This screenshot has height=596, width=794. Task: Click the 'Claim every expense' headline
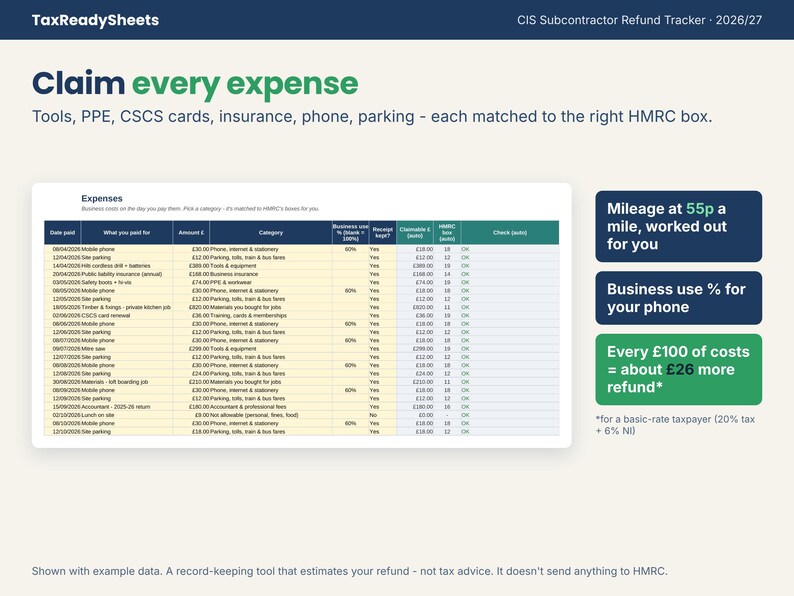tap(195, 83)
